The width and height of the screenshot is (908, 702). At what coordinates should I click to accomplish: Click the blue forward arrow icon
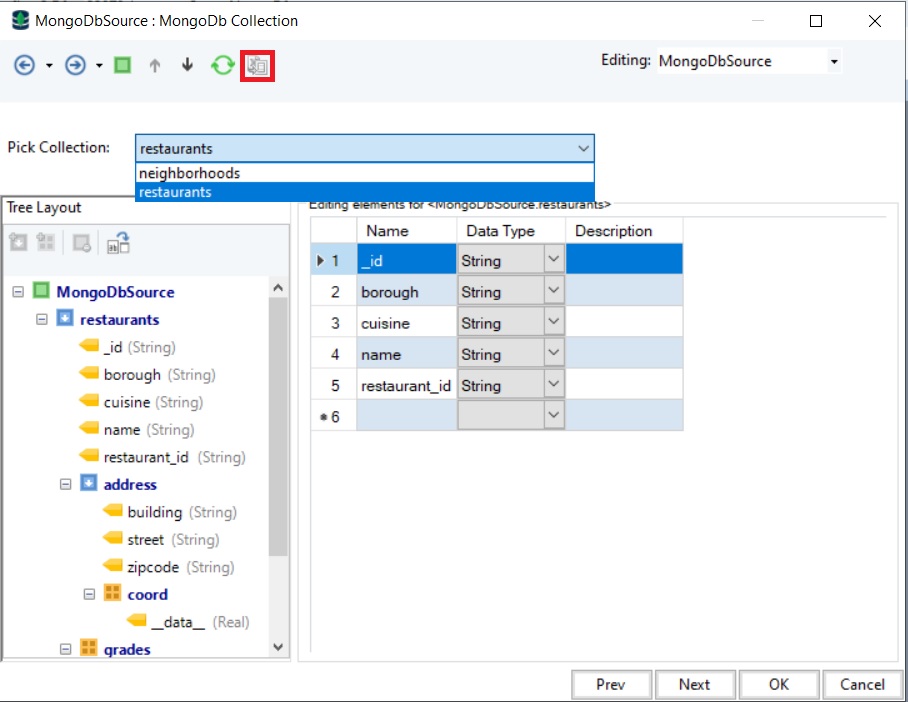pyautogui.click(x=75, y=65)
